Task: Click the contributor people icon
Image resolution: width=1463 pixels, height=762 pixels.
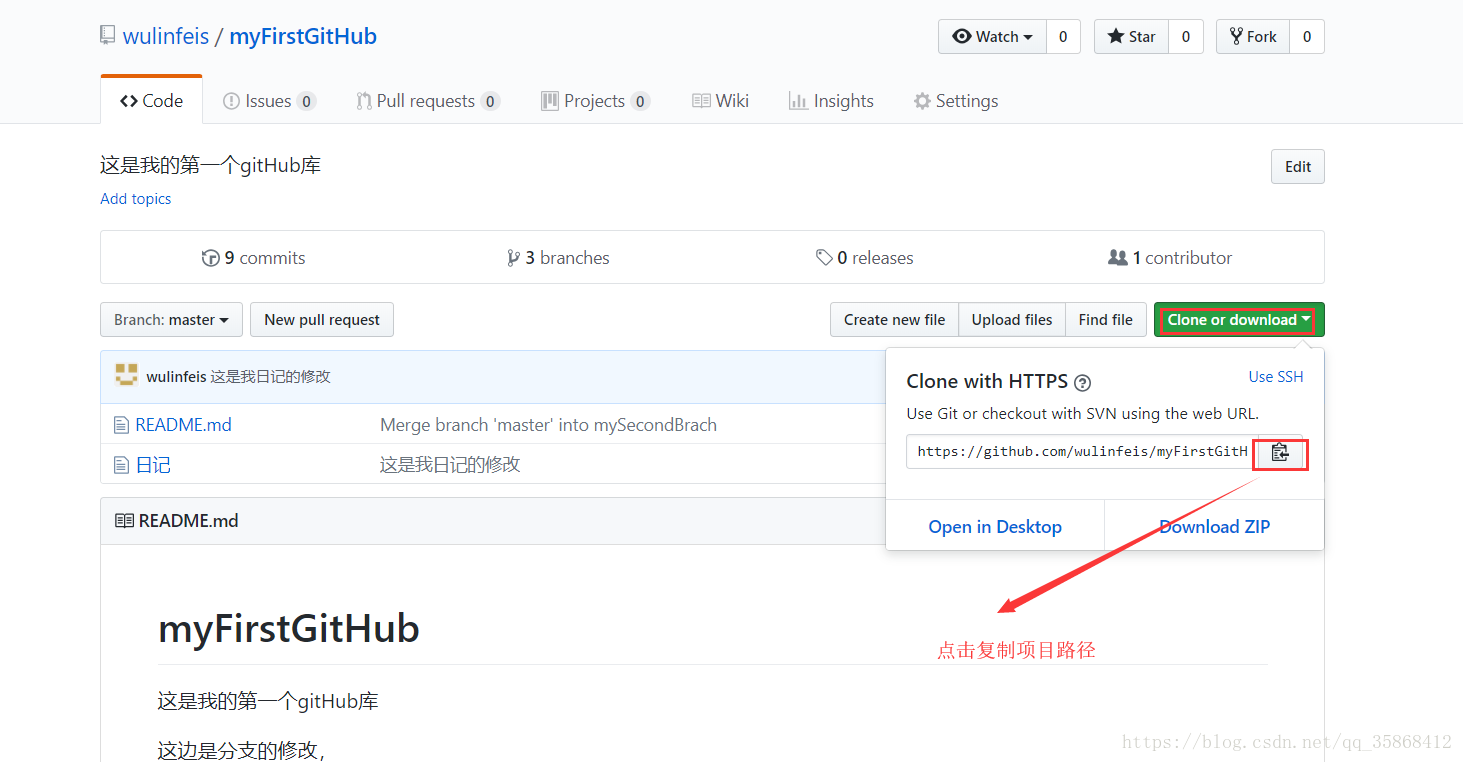Action: pos(1118,258)
